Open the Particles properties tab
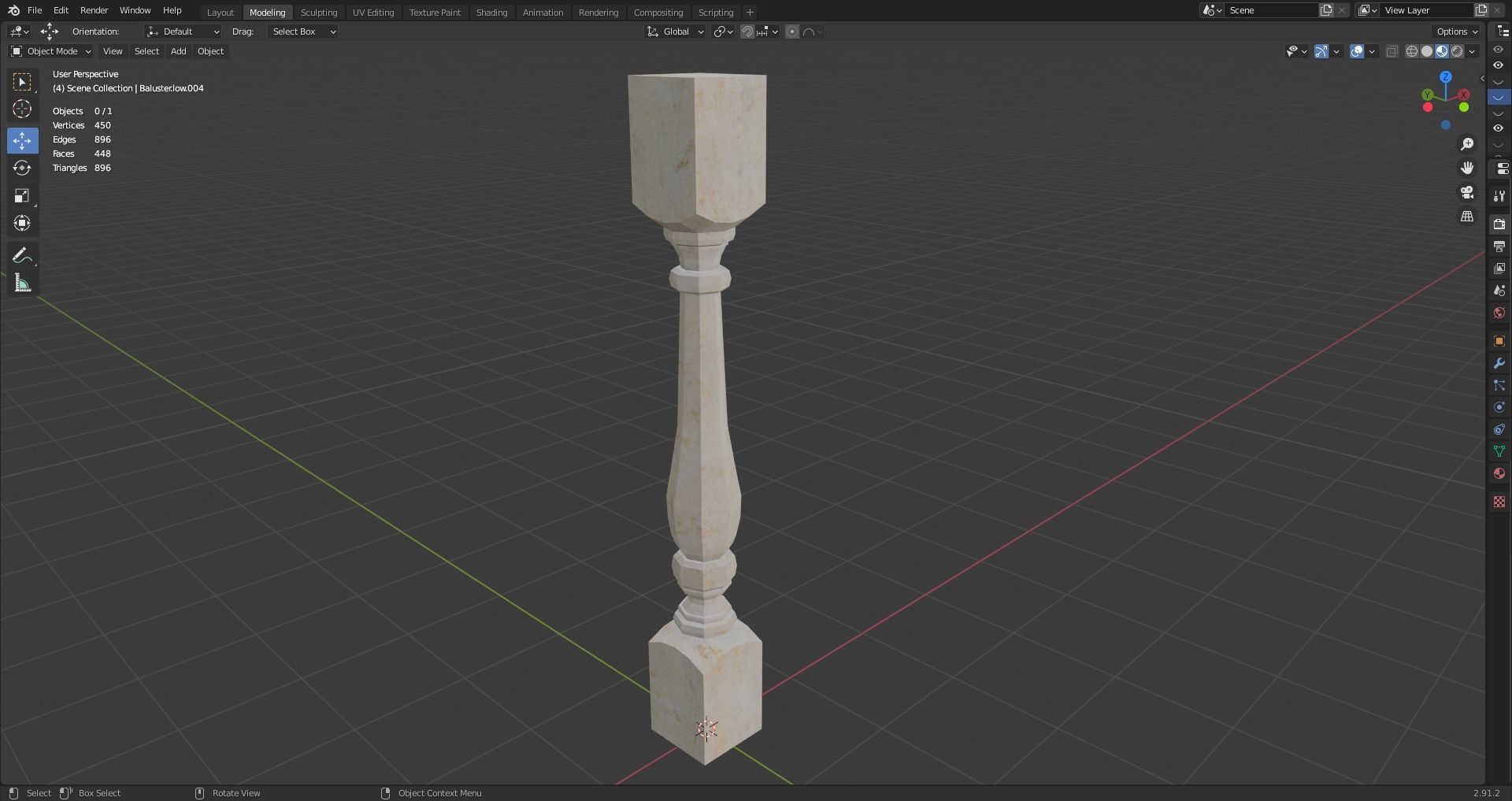The width and height of the screenshot is (1512, 801). click(1499, 385)
